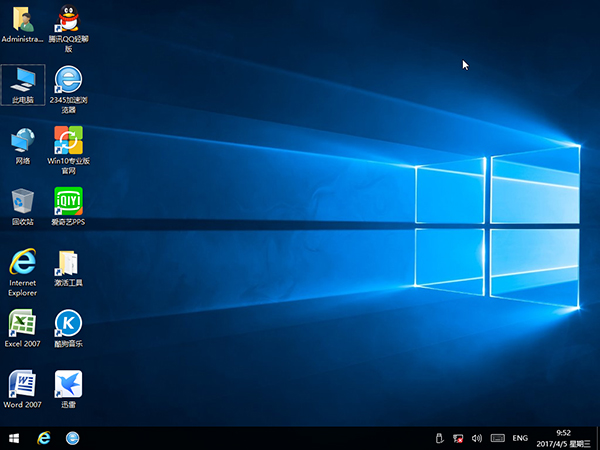Screen dimensions: 600x450
Task: Open the taskbar clock and date
Action: (x=563, y=438)
